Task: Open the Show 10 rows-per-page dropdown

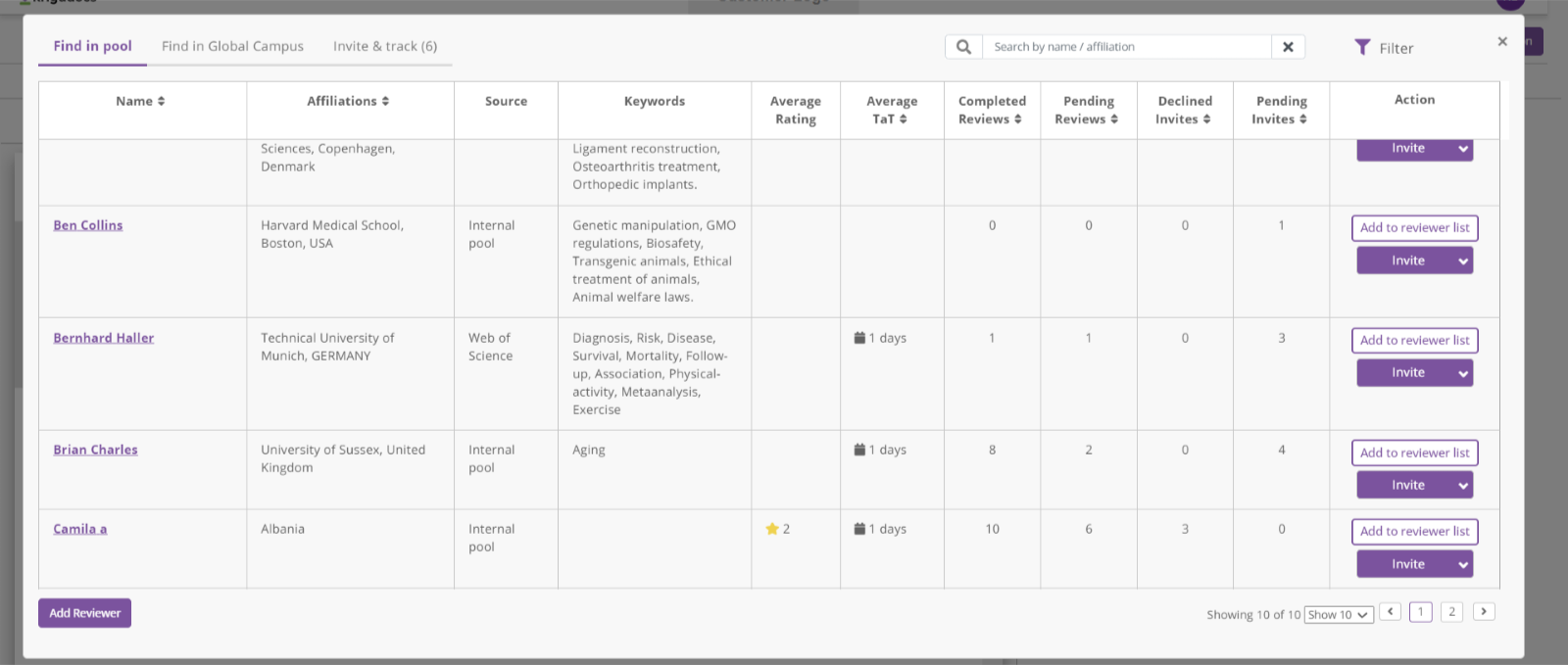Action: [x=1339, y=615]
